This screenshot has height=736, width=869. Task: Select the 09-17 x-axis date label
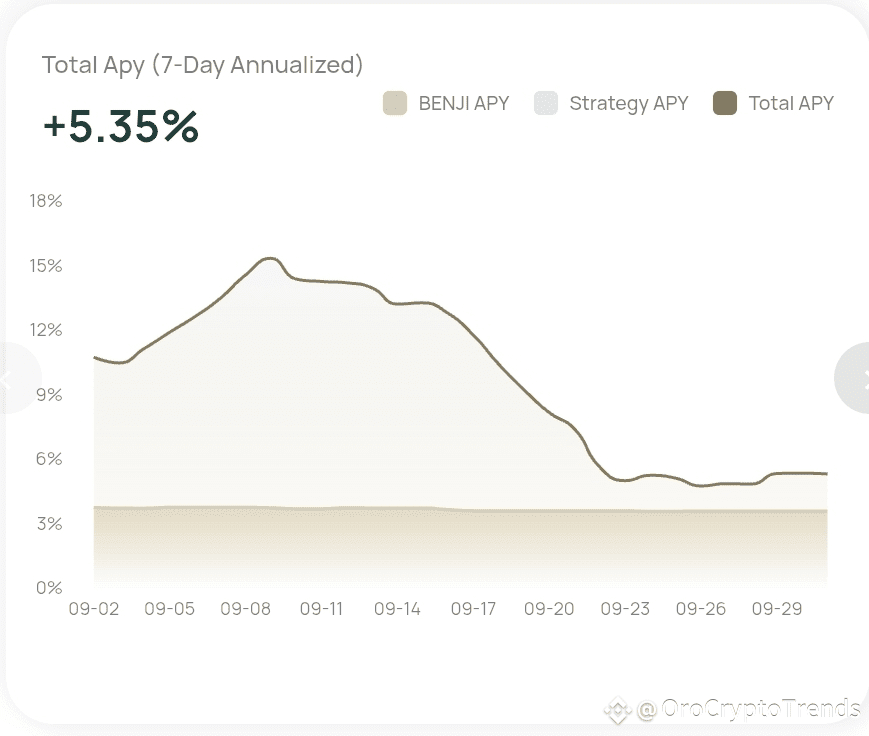coord(474,608)
